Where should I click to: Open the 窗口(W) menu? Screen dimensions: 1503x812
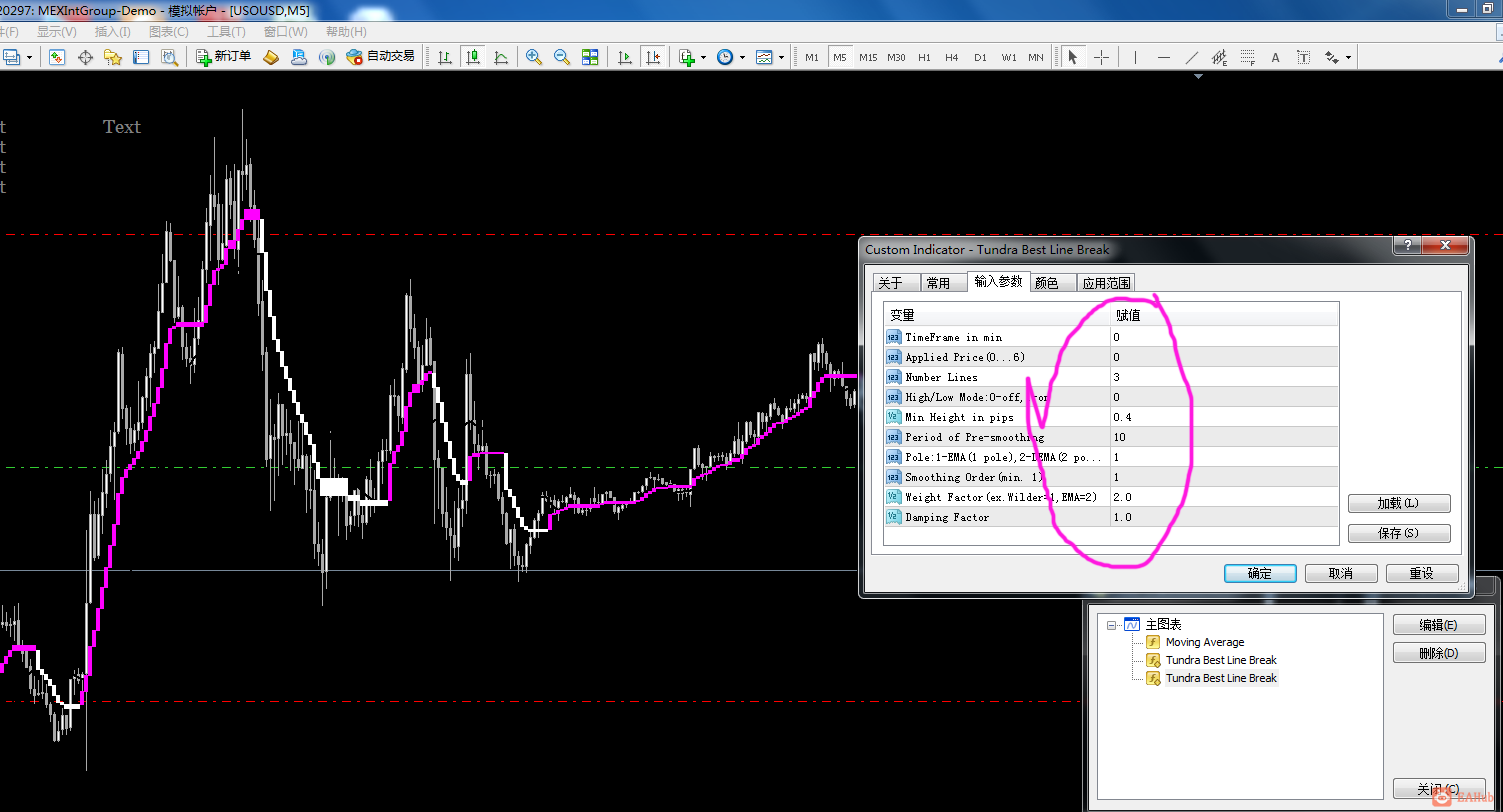point(285,31)
